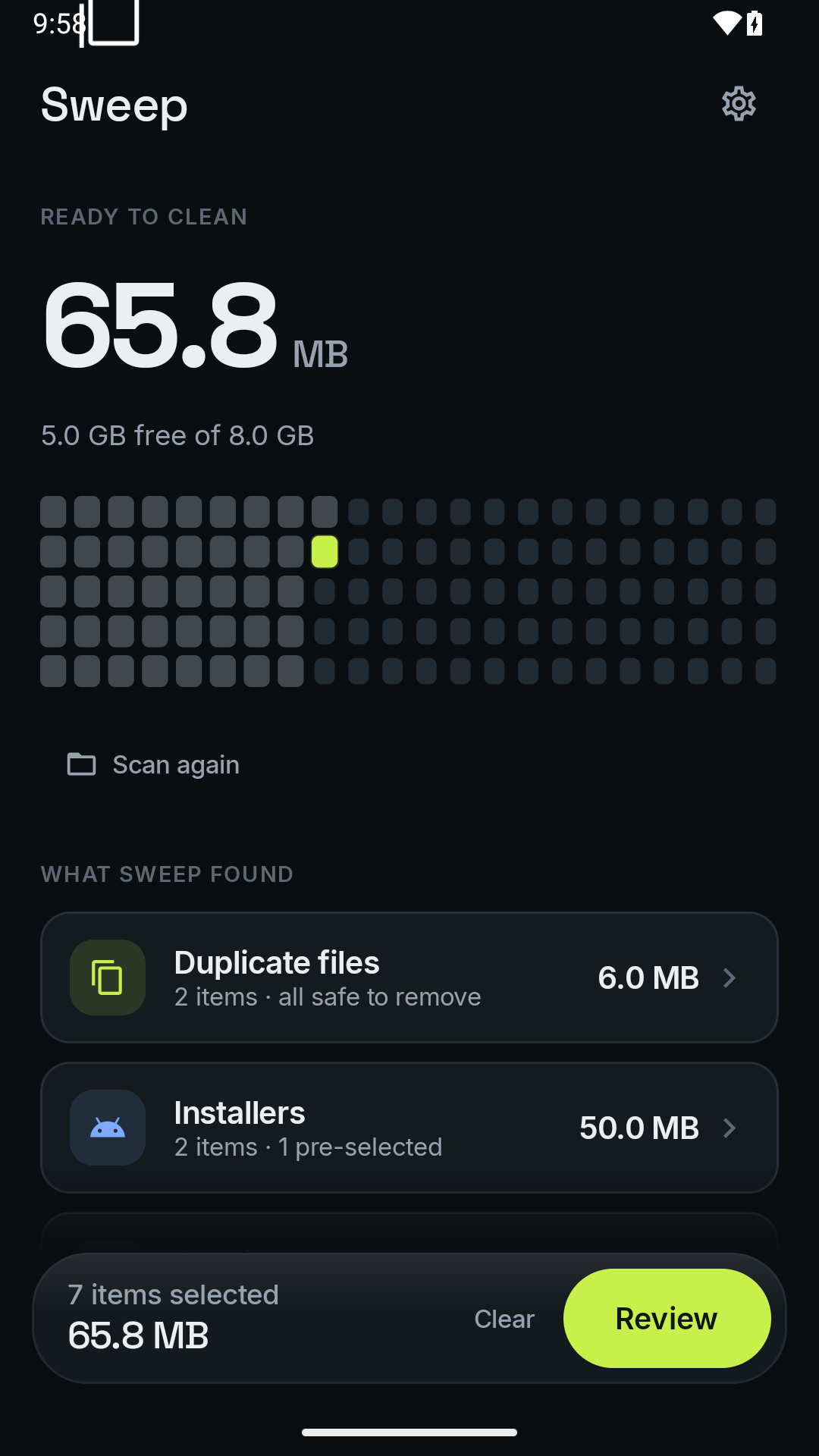This screenshot has height=1456, width=819.
Task: Clear the current selection
Action: 504,1319
